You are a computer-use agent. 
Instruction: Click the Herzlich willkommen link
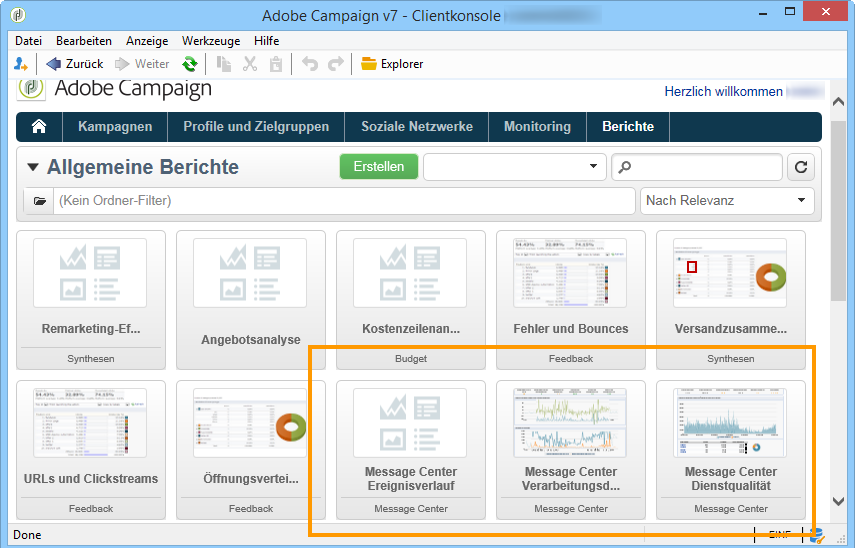click(x=723, y=92)
